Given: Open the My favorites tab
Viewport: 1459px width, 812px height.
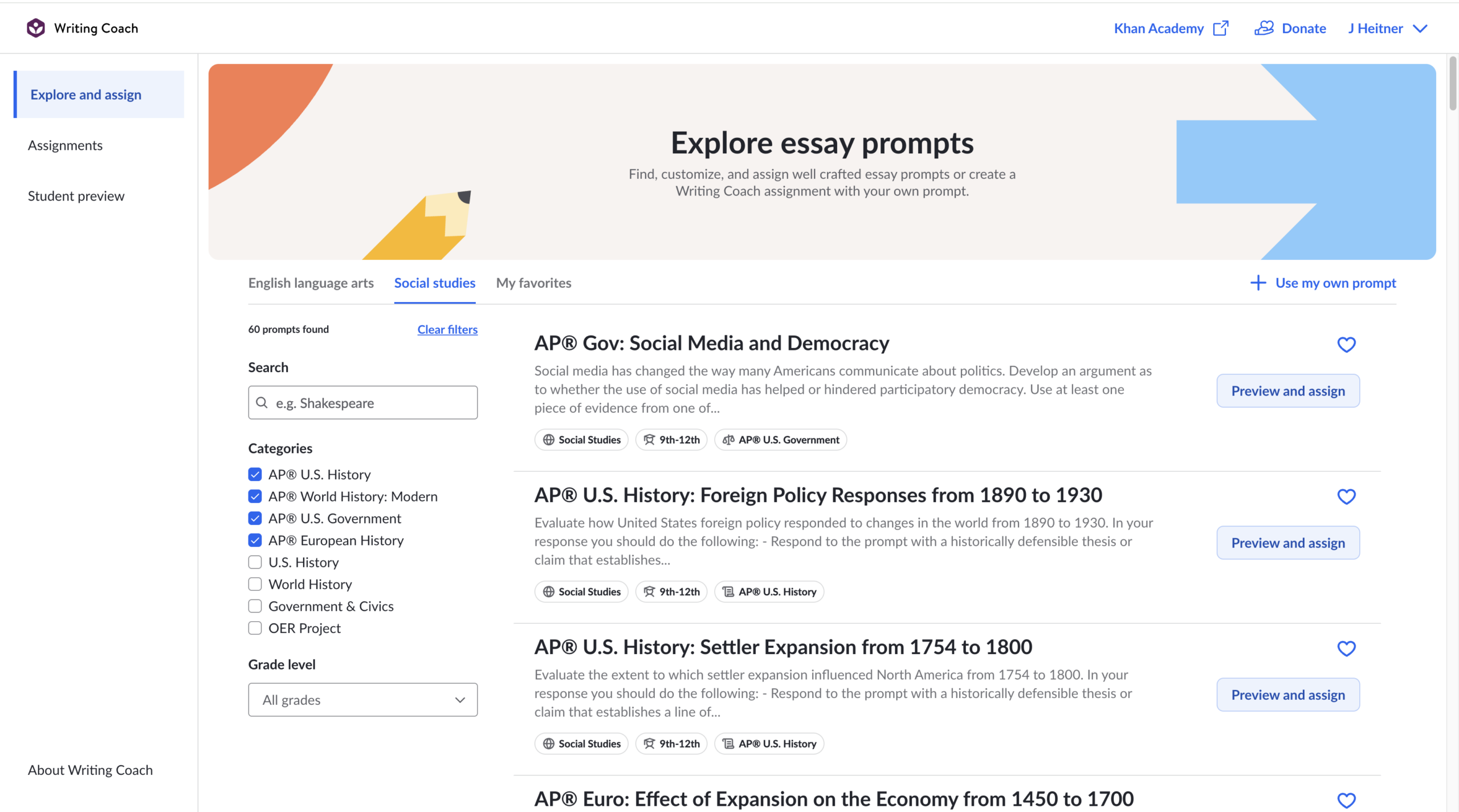Looking at the screenshot, I should (x=533, y=283).
